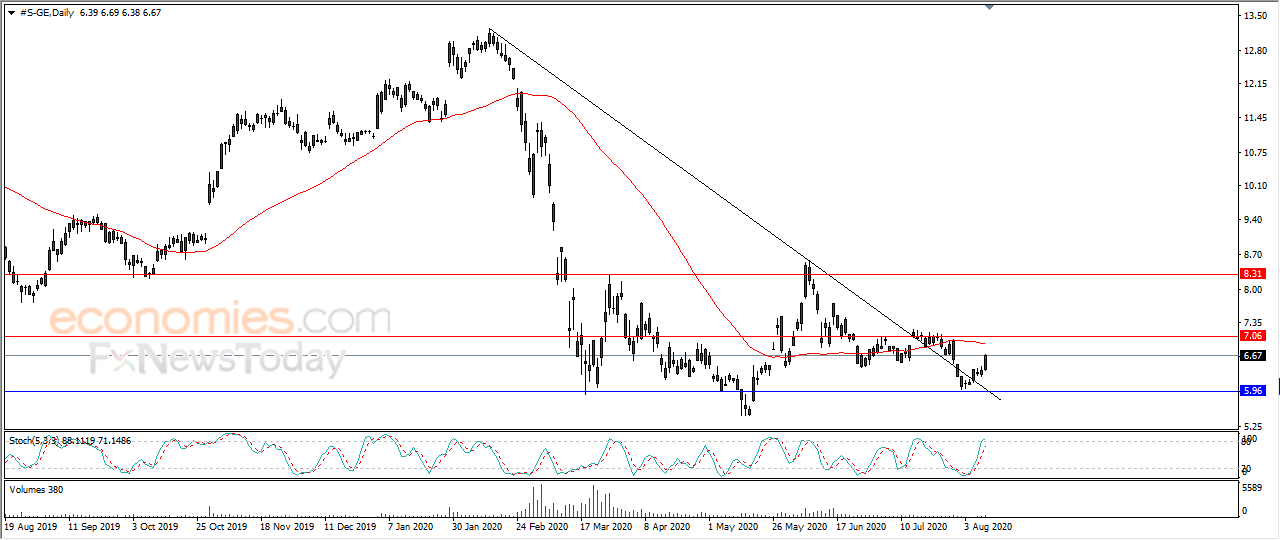
Task: Click the 17 Jun 2020 date label
Action: pyautogui.click(x=861, y=525)
